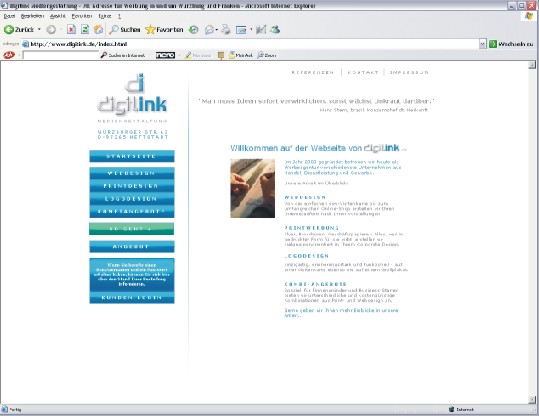
Task: Click inside the URL address field
Action: 250,44
